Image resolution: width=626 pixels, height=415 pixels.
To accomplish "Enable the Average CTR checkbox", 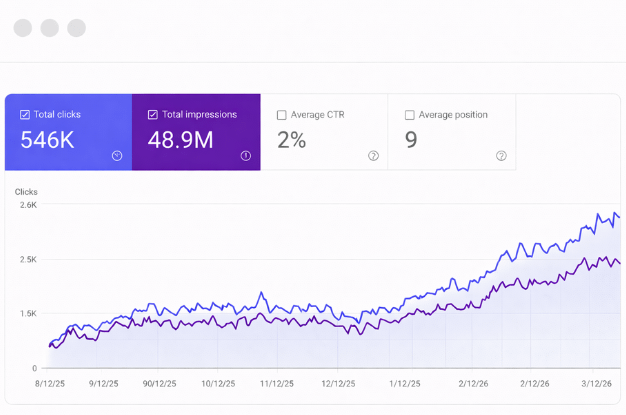I will click(282, 115).
